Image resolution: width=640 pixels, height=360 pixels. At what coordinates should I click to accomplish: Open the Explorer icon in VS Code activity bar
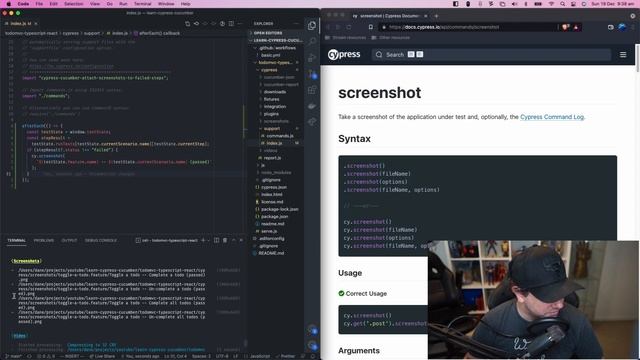click(x=312, y=26)
